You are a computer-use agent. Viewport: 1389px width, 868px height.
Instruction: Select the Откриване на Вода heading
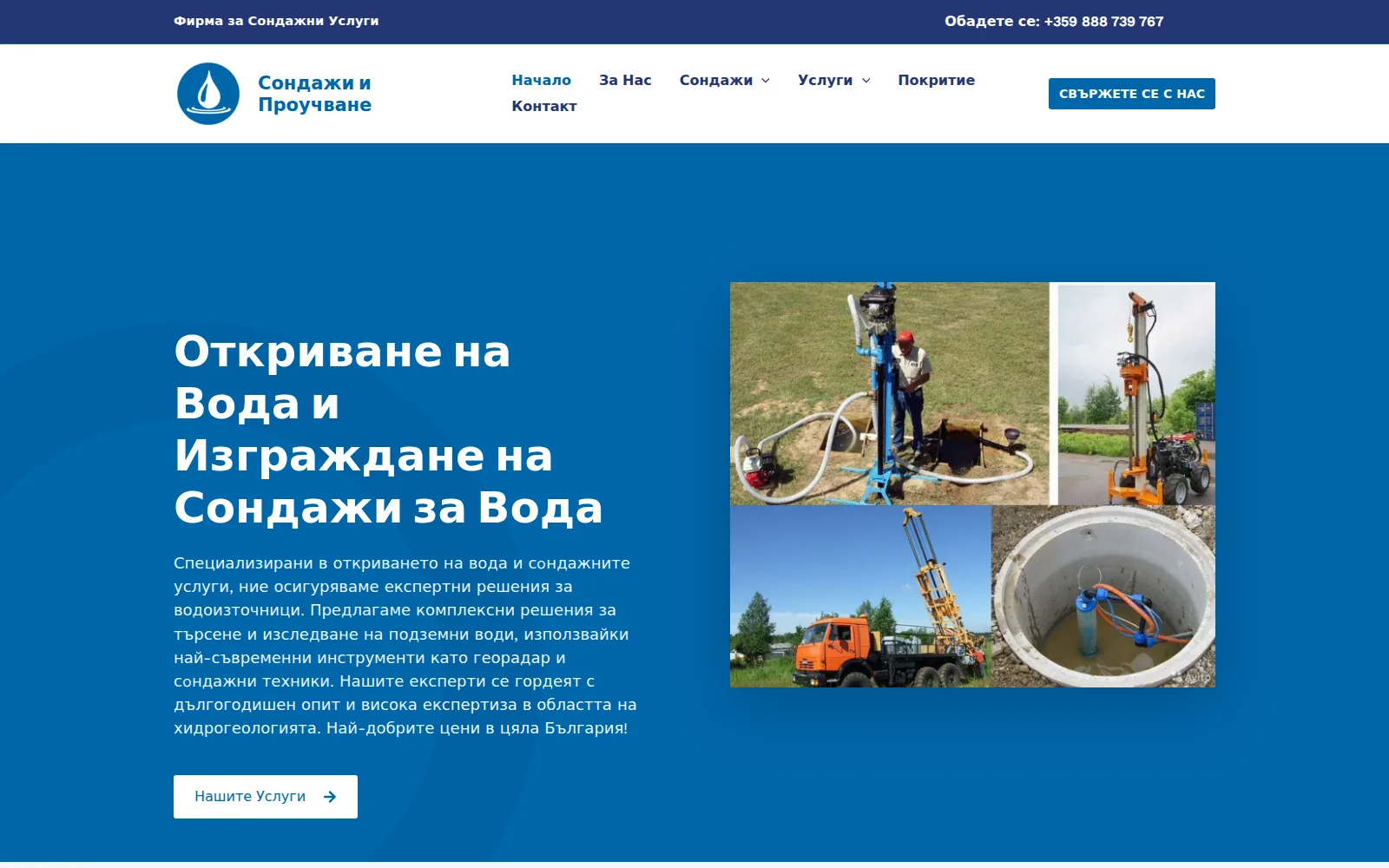point(388,429)
